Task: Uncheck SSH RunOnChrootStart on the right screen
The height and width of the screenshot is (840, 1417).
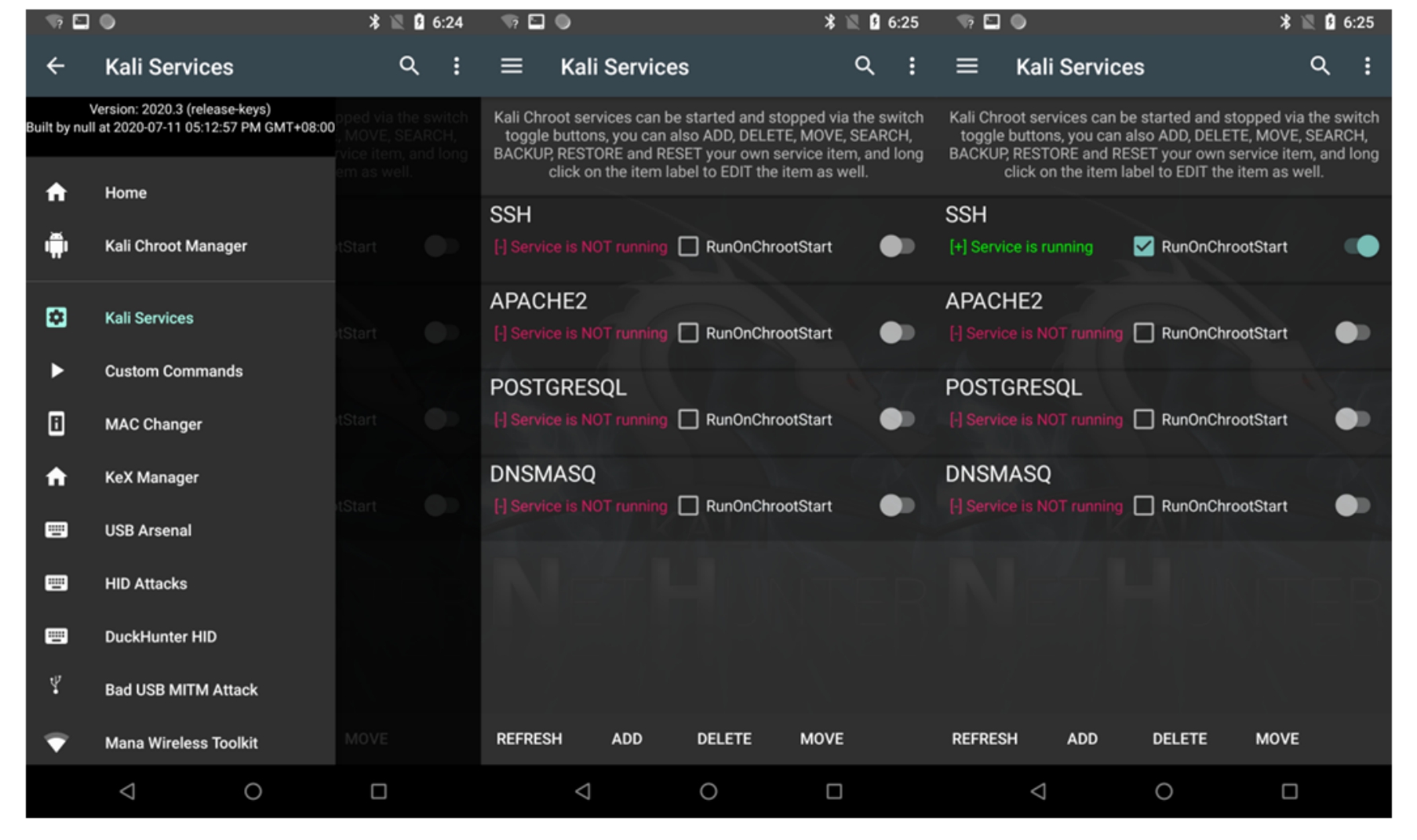Action: click(1144, 246)
